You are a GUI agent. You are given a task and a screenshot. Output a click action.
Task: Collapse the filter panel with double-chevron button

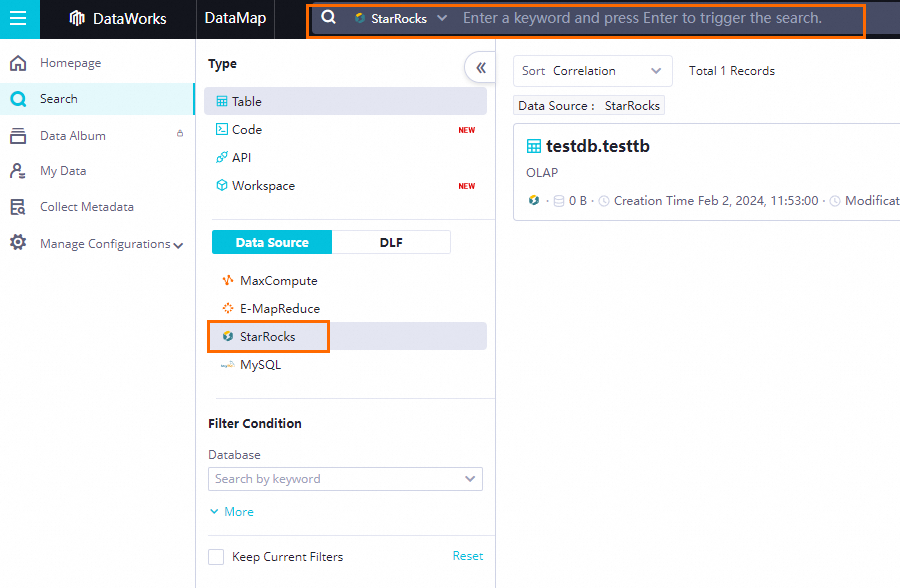(x=480, y=68)
